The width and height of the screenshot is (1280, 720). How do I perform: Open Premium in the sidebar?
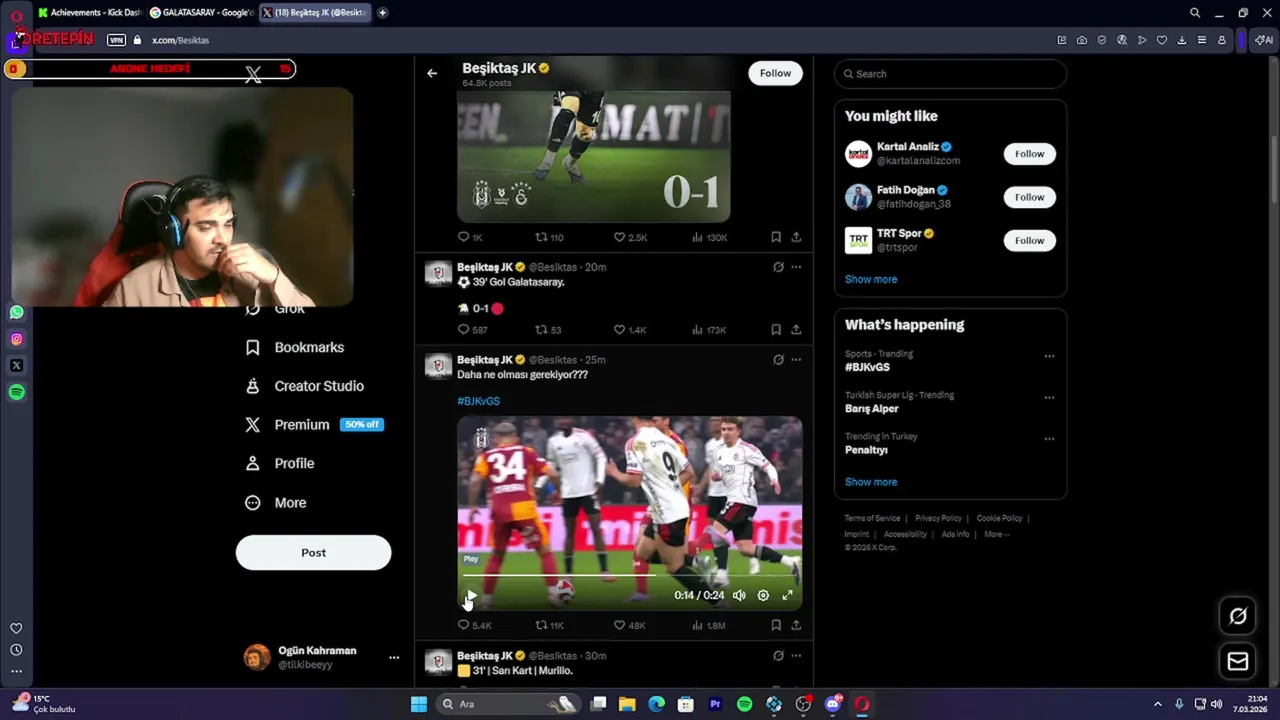[314, 425]
